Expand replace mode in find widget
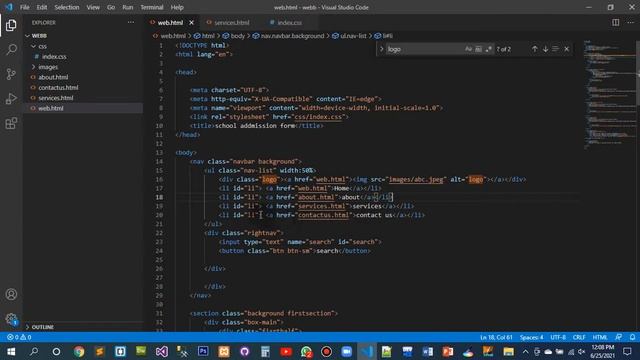Screen dimensions: 640x360 click(x=382, y=49)
